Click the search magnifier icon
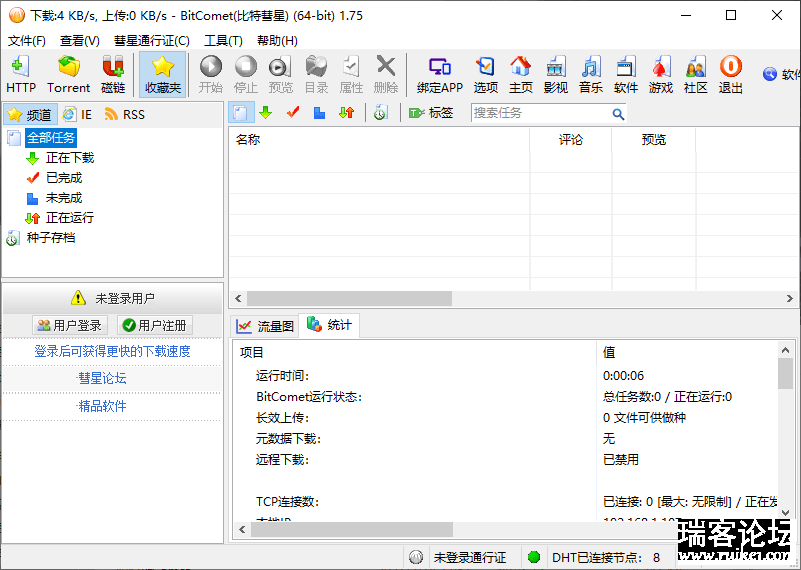The width and height of the screenshot is (801, 570). point(618,114)
